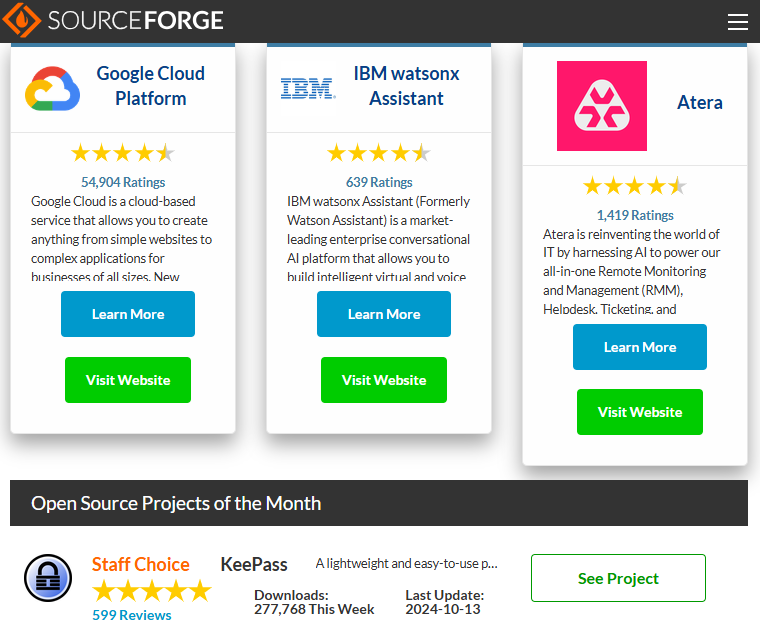
Task: Visit Website for IBM watsonx Assistant
Action: tap(384, 380)
